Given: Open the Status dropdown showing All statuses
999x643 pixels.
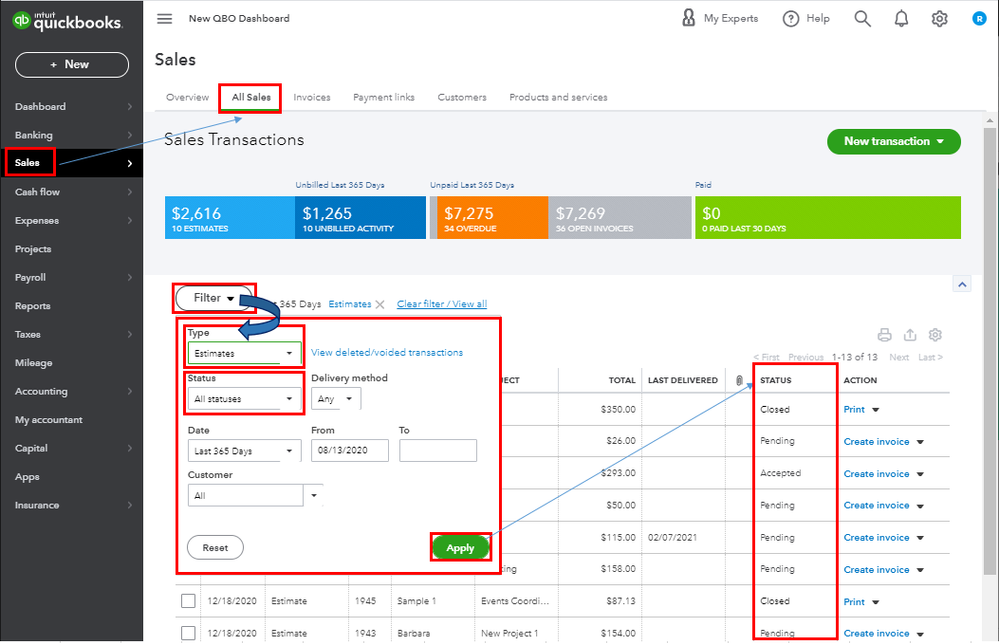Looking at the screenshot, I should click(244, 399).
